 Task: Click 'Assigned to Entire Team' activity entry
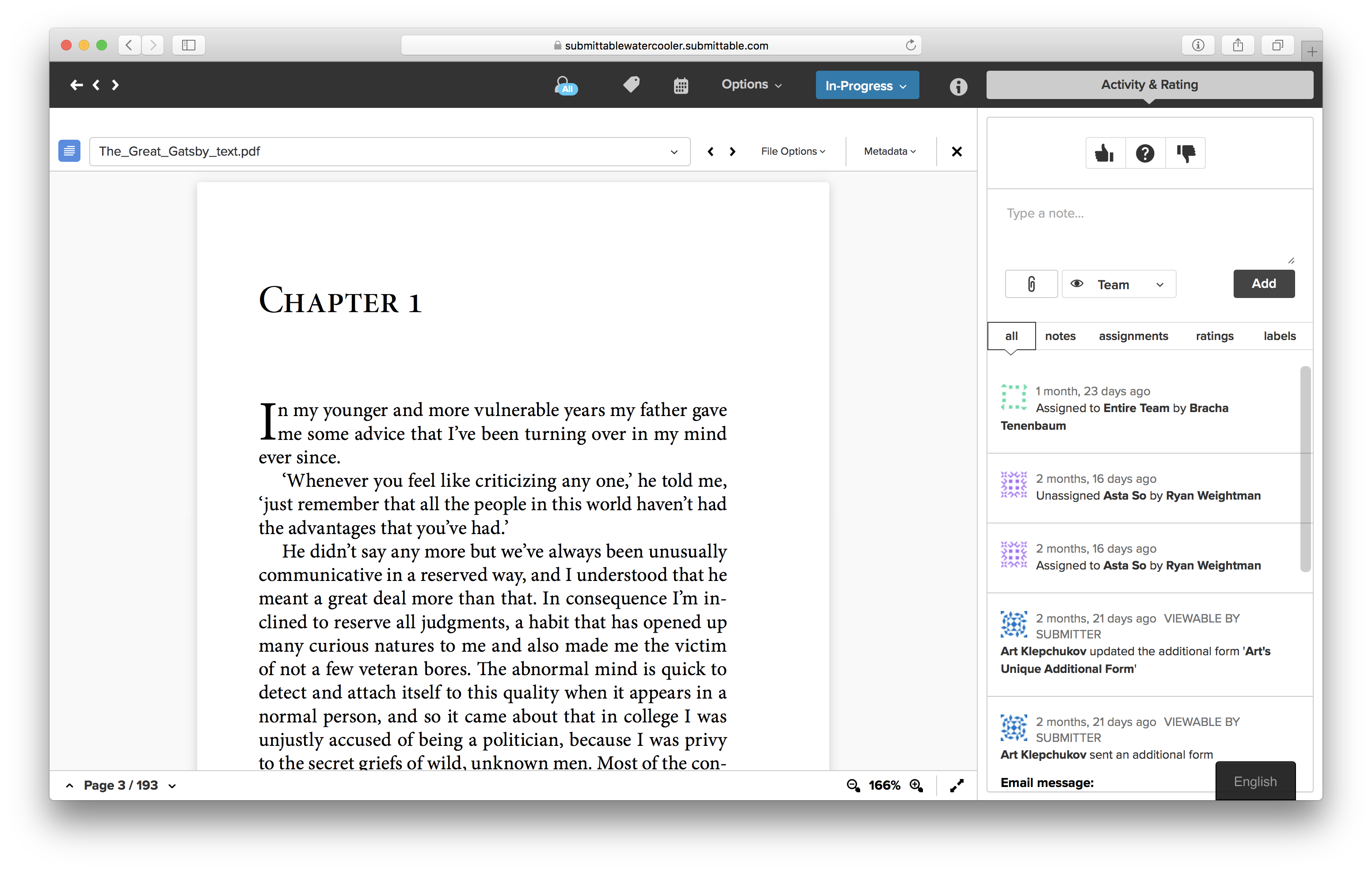coord(1149,408)
